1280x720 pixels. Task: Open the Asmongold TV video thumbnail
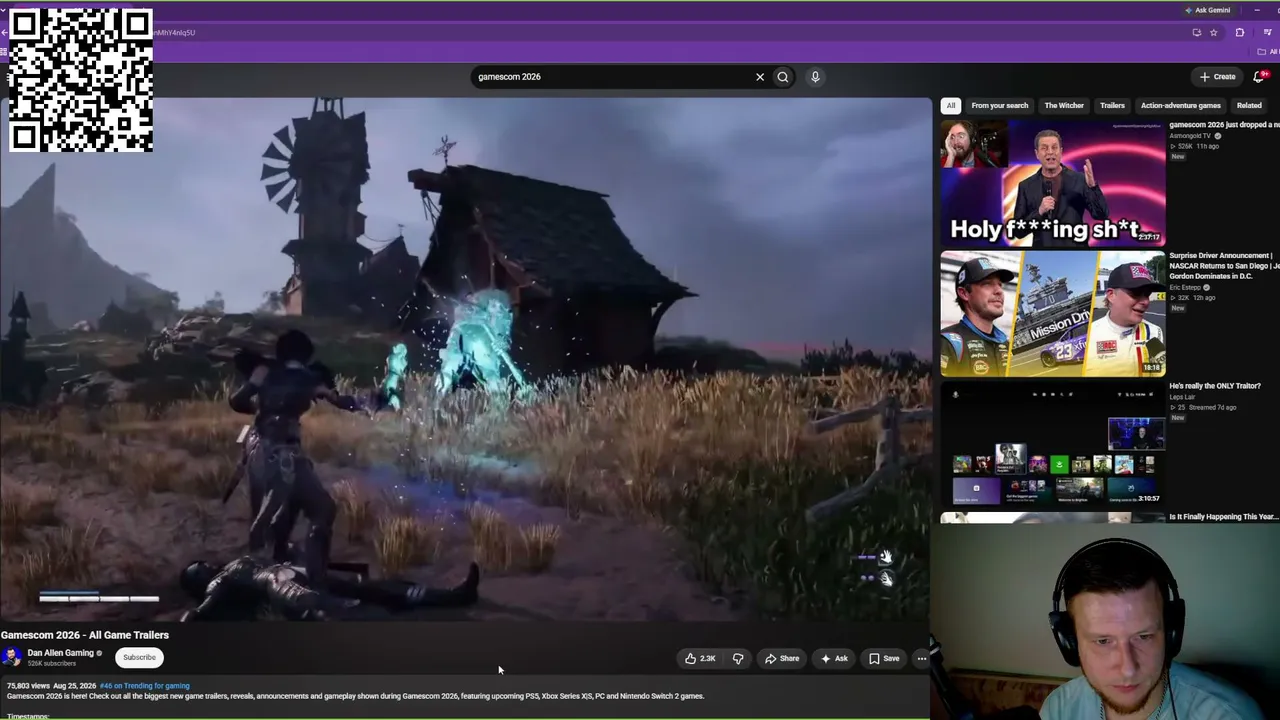(1053, 183)
